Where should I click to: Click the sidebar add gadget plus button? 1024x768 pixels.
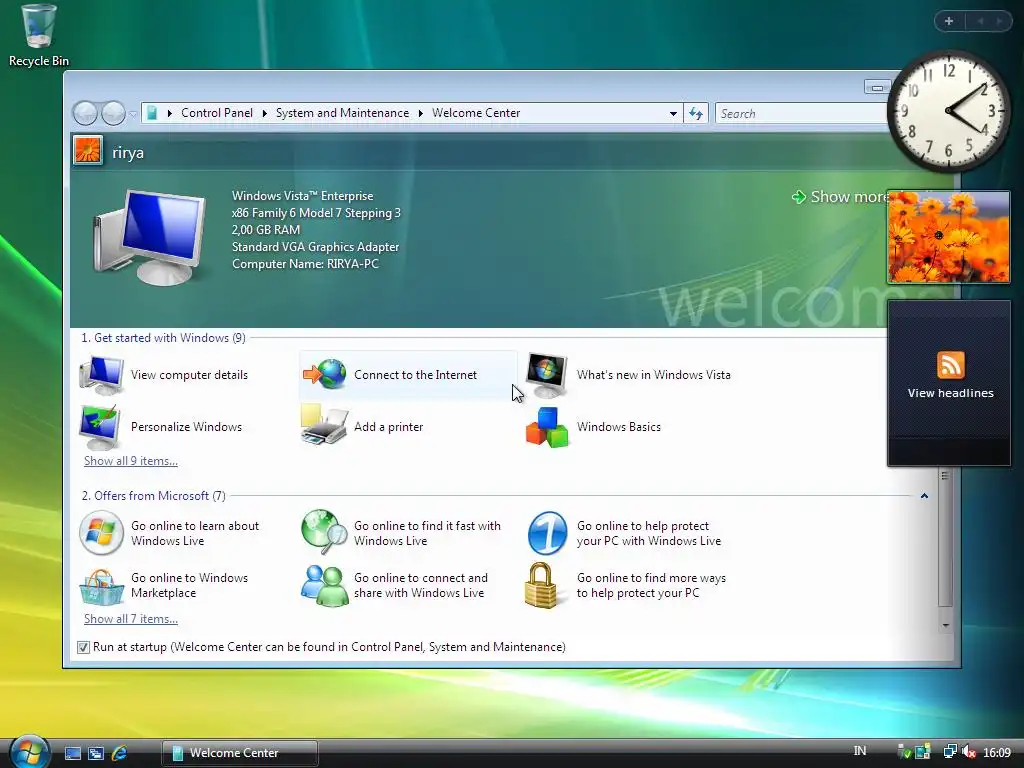pos(949,21)
